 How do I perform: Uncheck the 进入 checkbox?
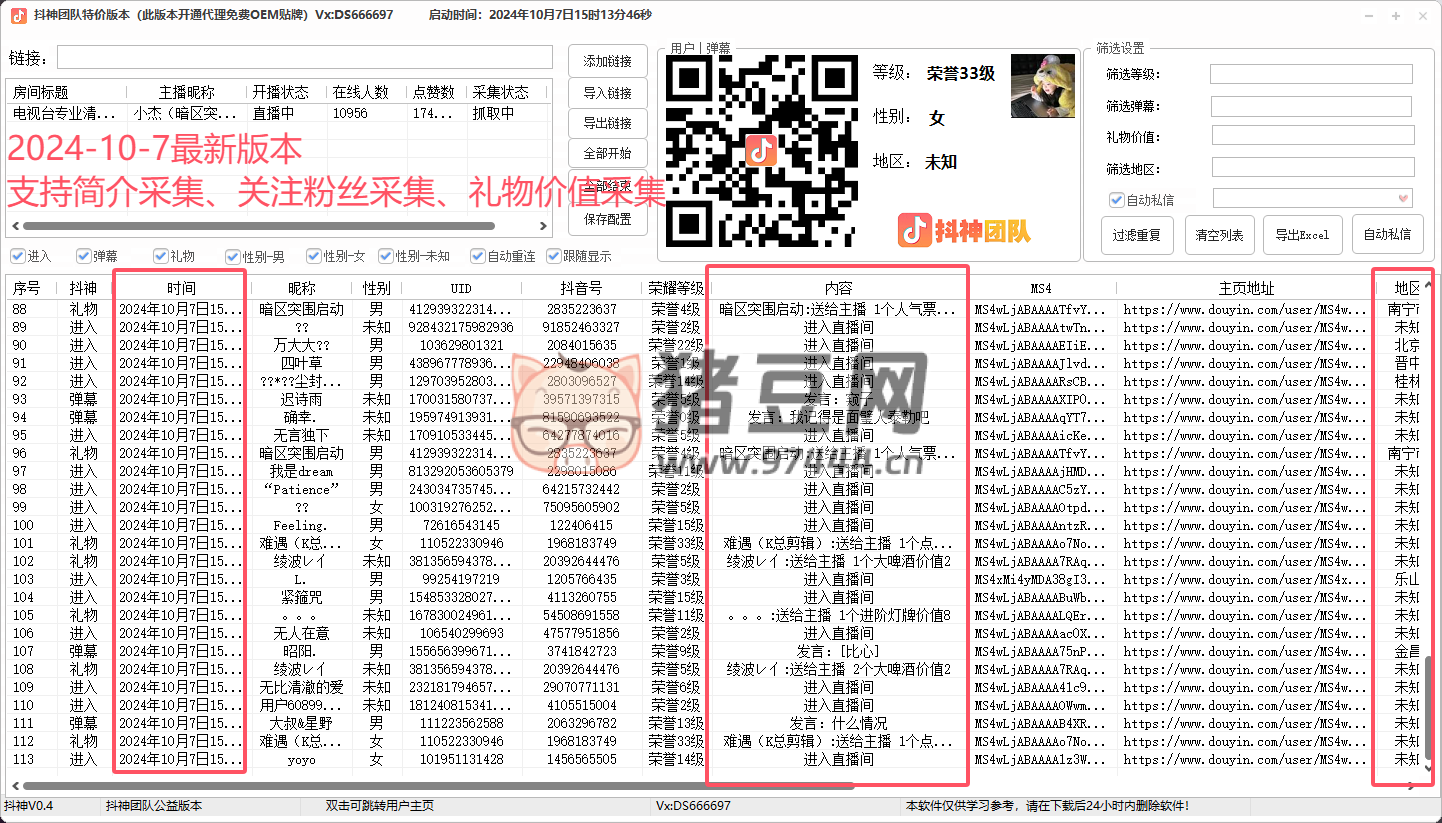18,256
